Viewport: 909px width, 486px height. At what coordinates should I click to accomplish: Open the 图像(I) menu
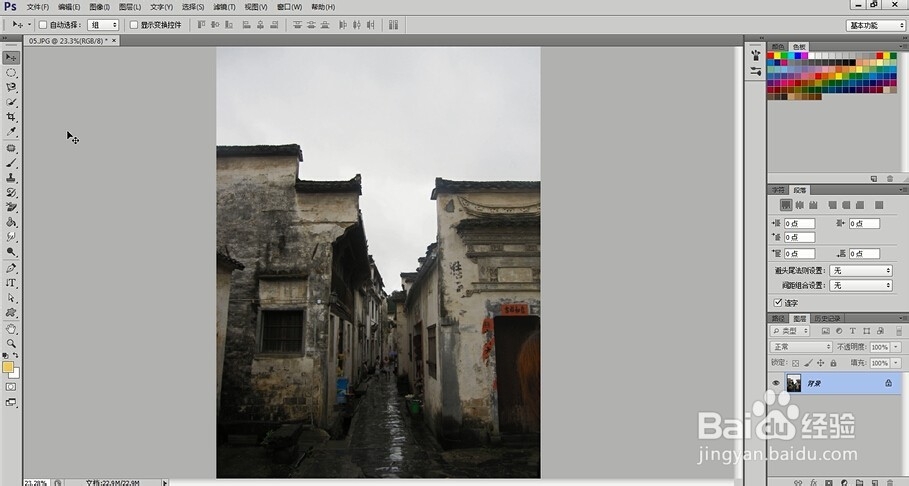coord(100,7)
